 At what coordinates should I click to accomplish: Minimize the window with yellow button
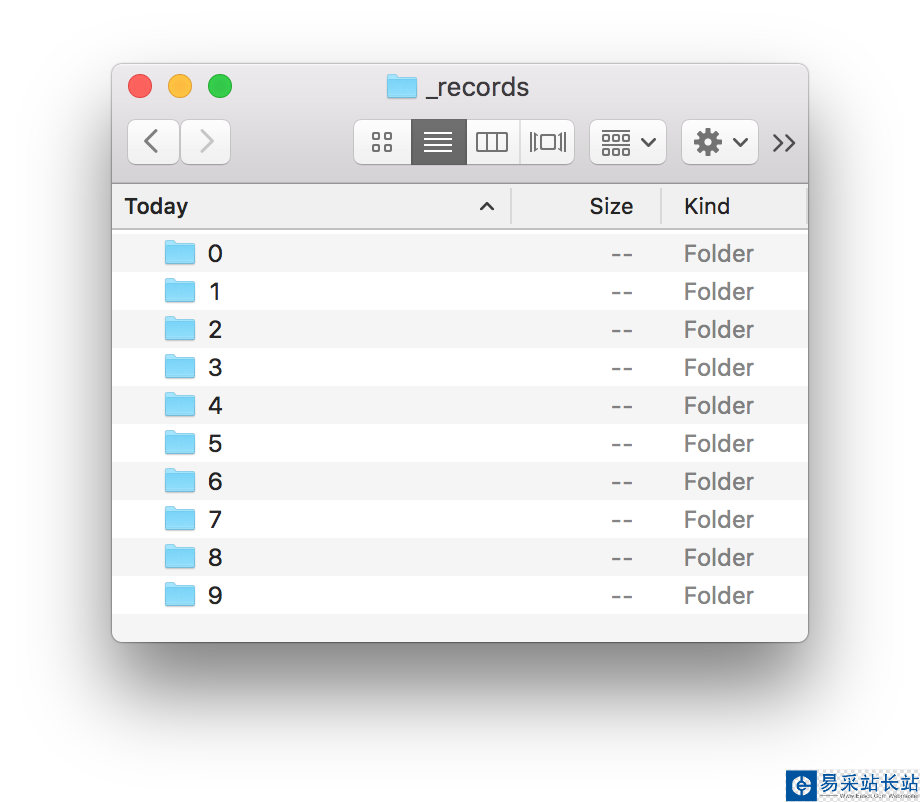point(180,86)
